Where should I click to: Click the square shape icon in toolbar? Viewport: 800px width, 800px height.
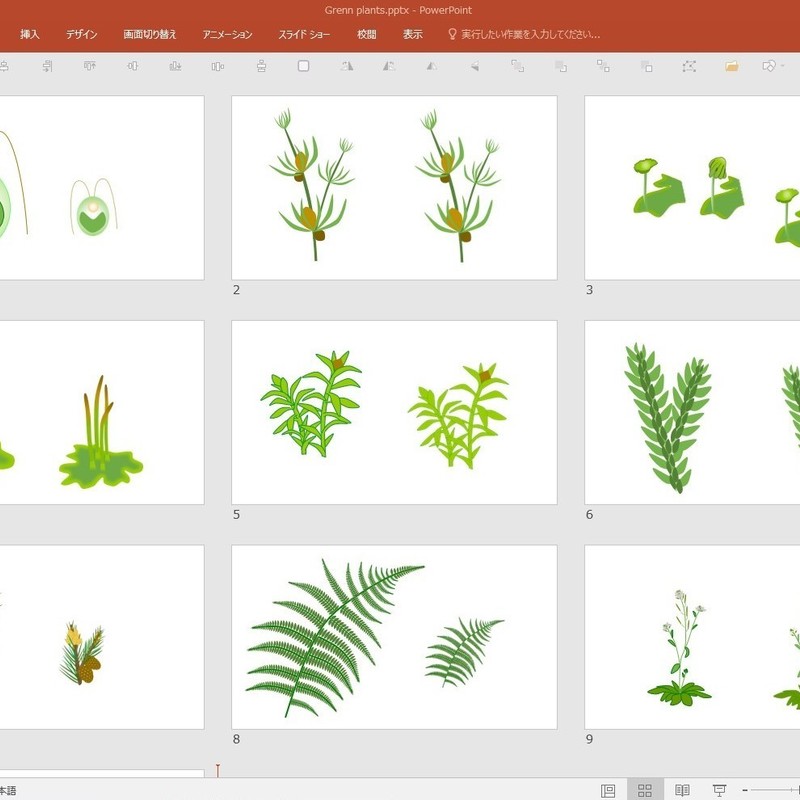click(304, 66)
